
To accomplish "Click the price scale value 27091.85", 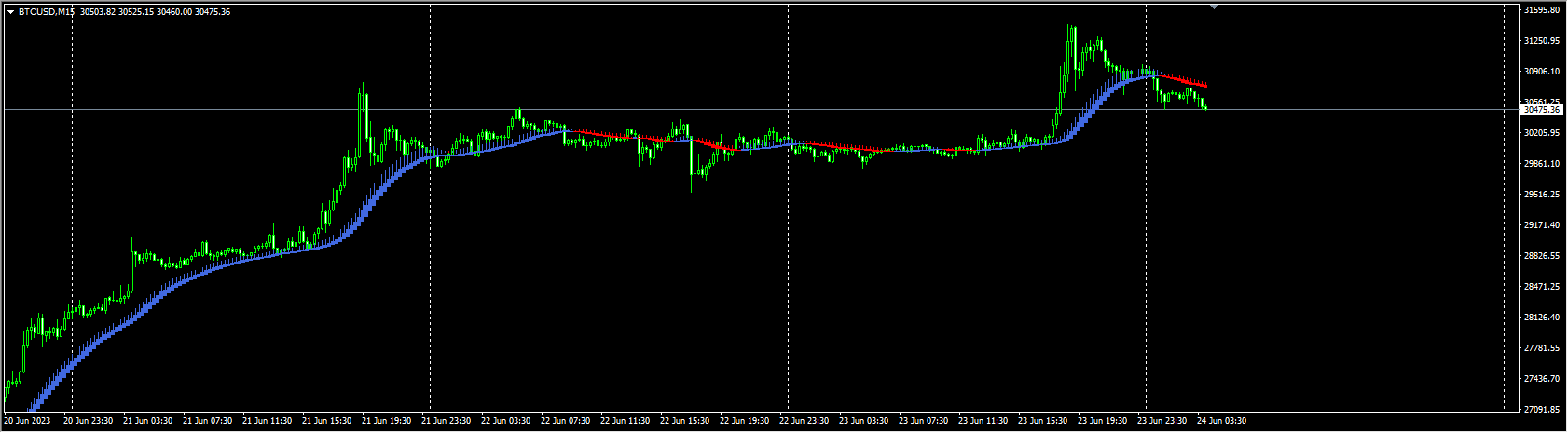I will pos(1542,410).
